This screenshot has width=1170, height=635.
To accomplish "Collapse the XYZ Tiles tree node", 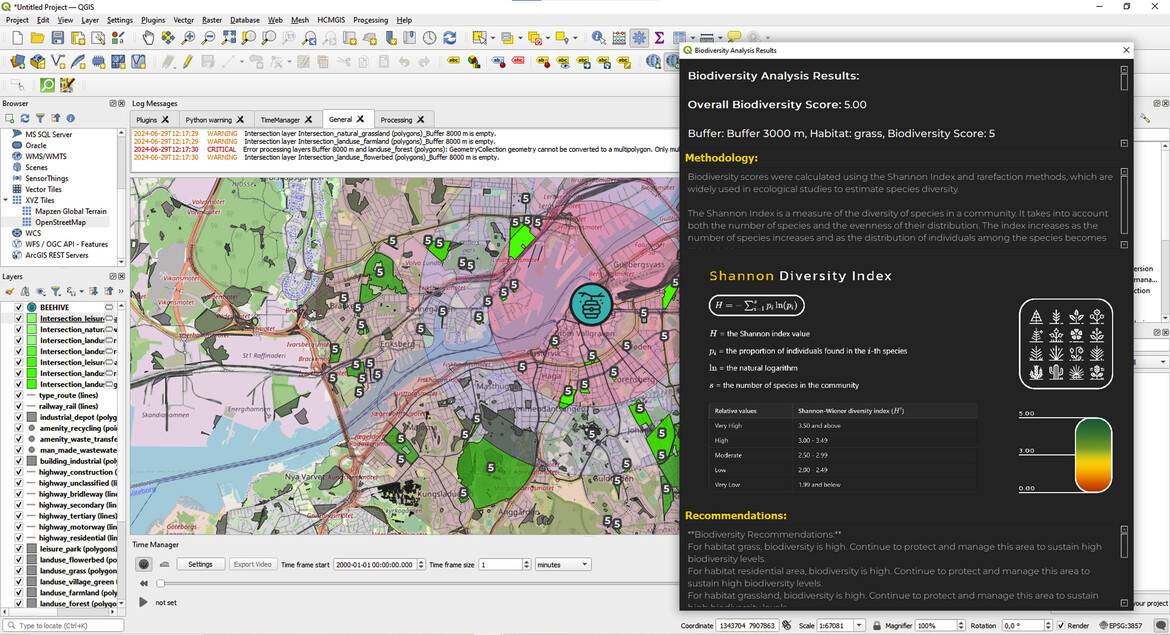I will (7, 200).
